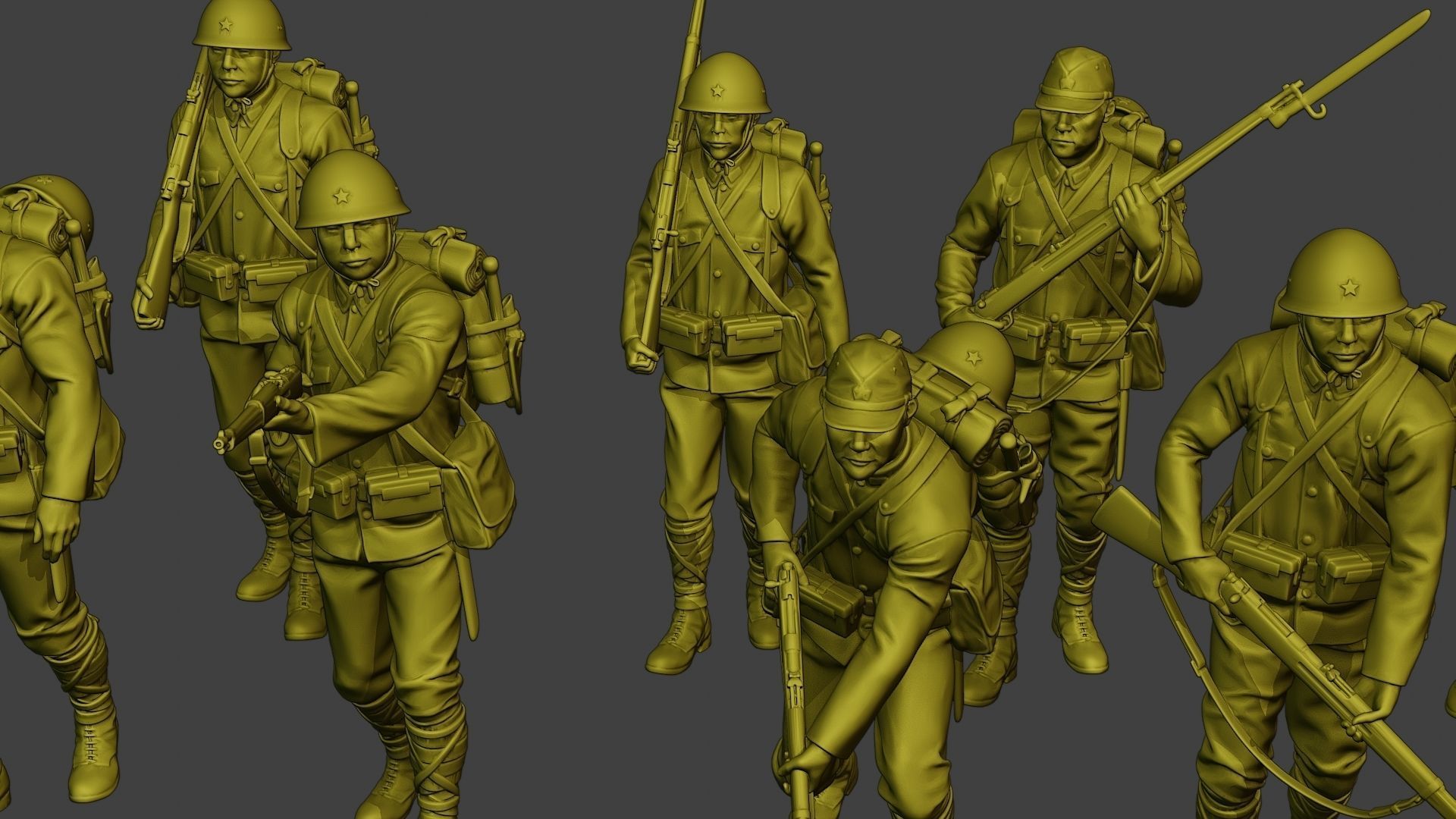Select the back-facing soldier at the left edge

click(x=57, y=485)
